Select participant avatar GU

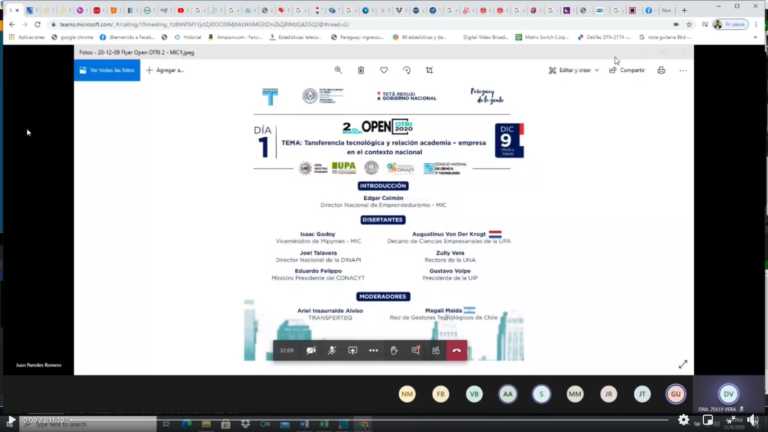(676, 394)
